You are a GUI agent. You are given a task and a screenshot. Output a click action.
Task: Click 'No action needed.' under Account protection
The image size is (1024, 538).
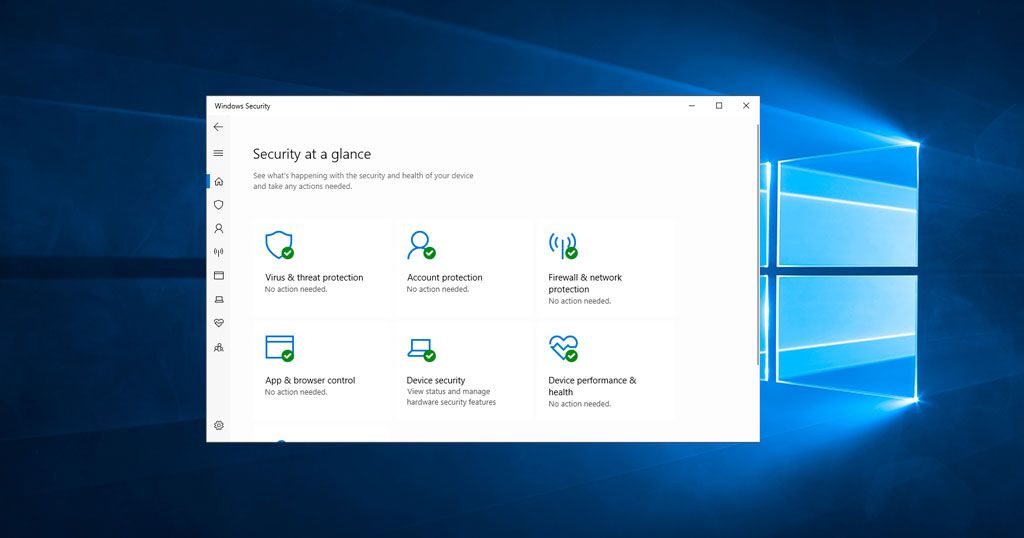click(x=438, y=289)
